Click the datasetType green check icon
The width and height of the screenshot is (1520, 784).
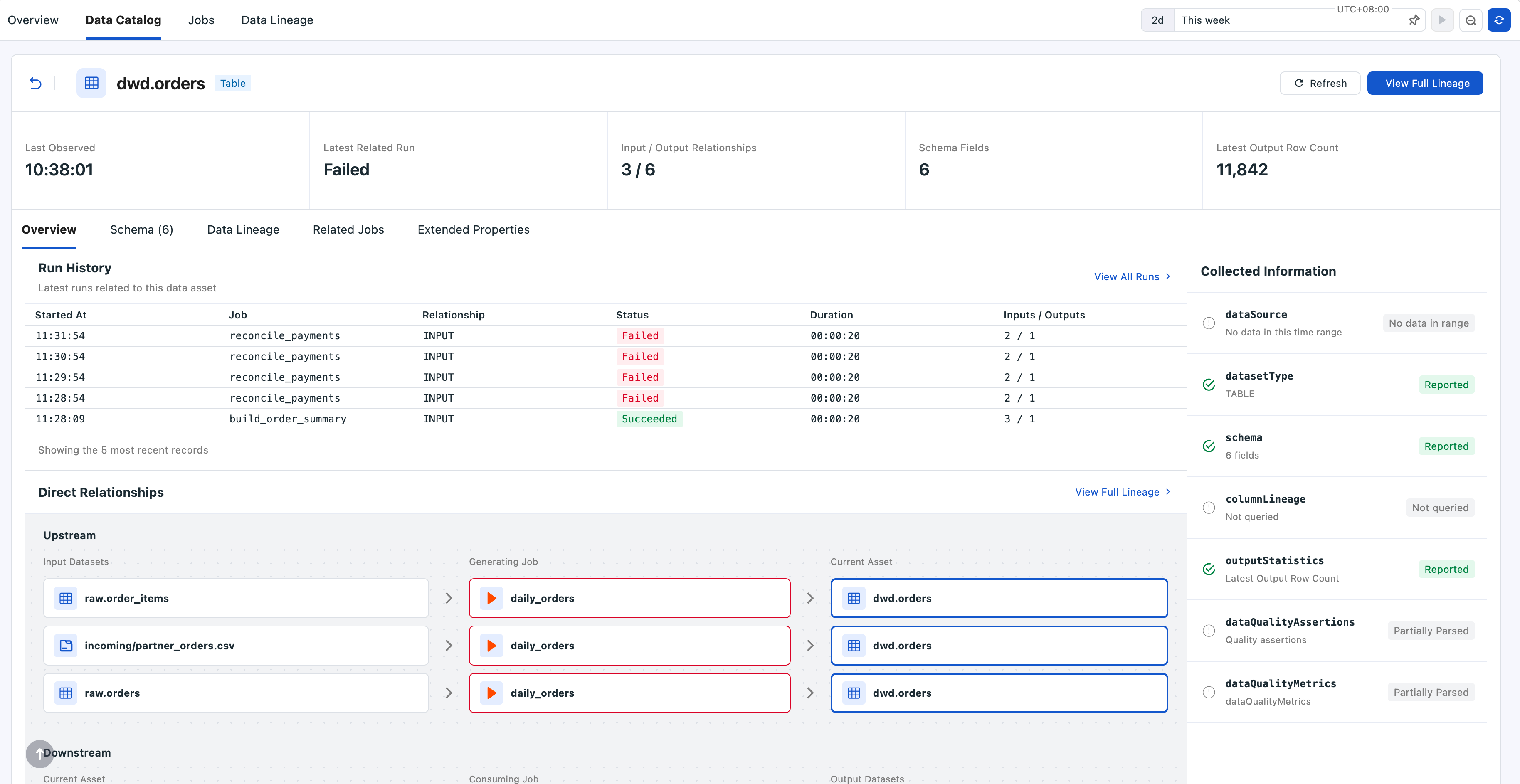point(1209,385)
